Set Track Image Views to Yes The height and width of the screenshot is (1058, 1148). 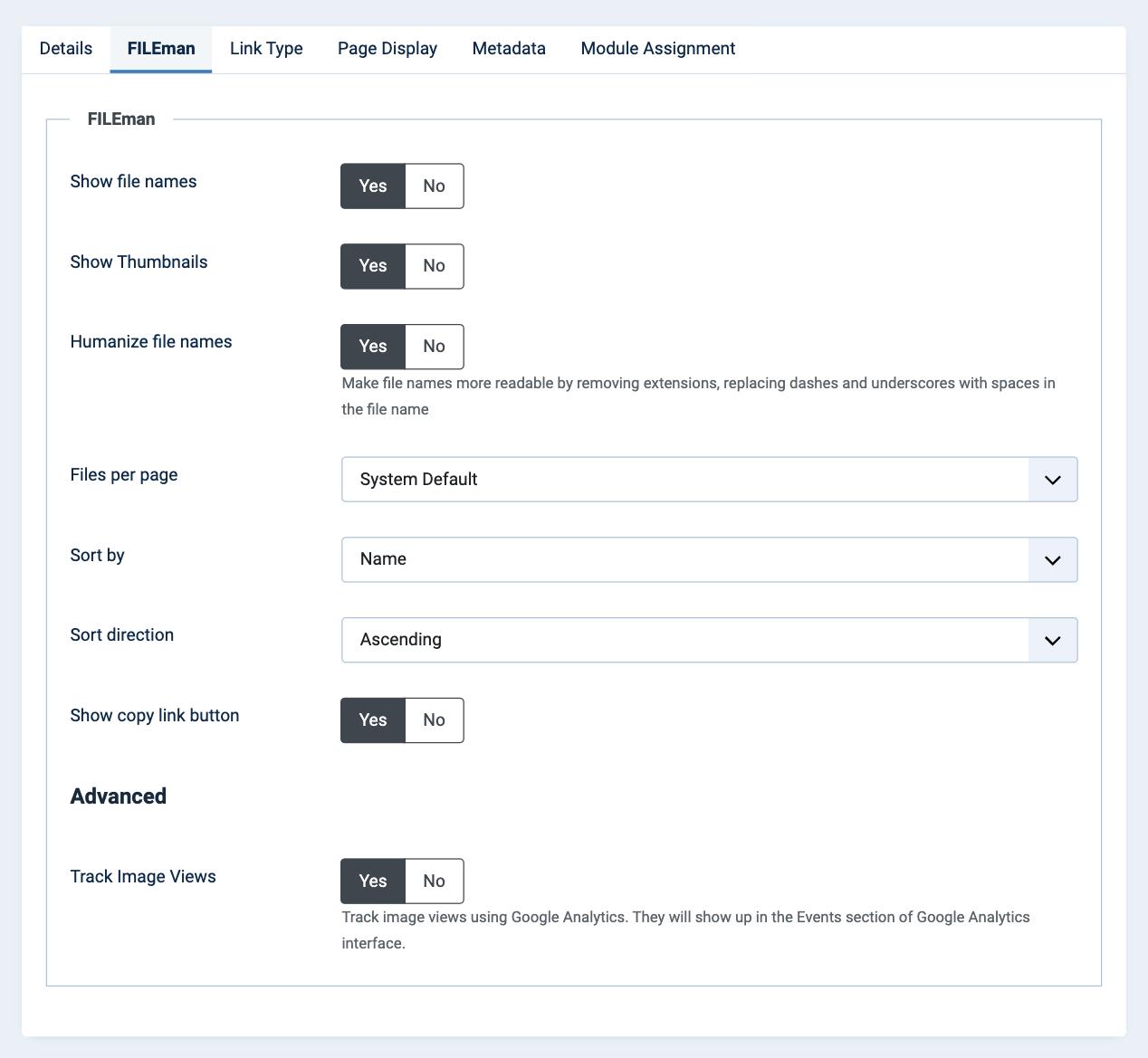373,882
